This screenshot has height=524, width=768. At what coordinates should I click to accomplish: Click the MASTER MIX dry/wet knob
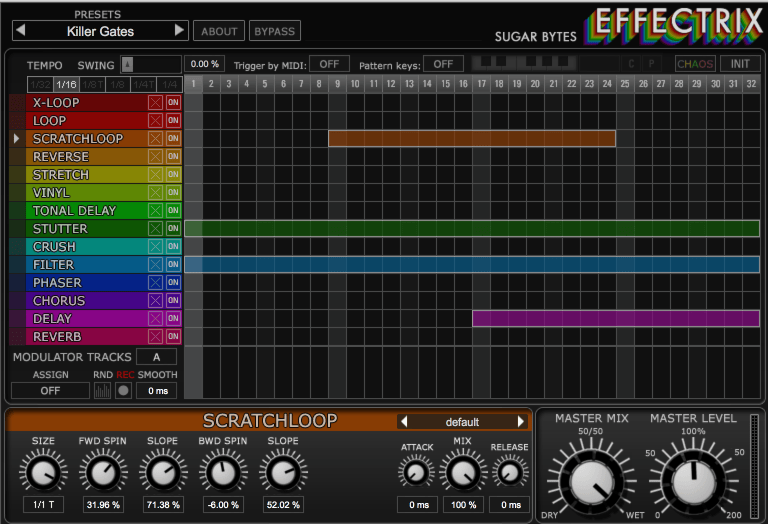(x=591, y=481)
